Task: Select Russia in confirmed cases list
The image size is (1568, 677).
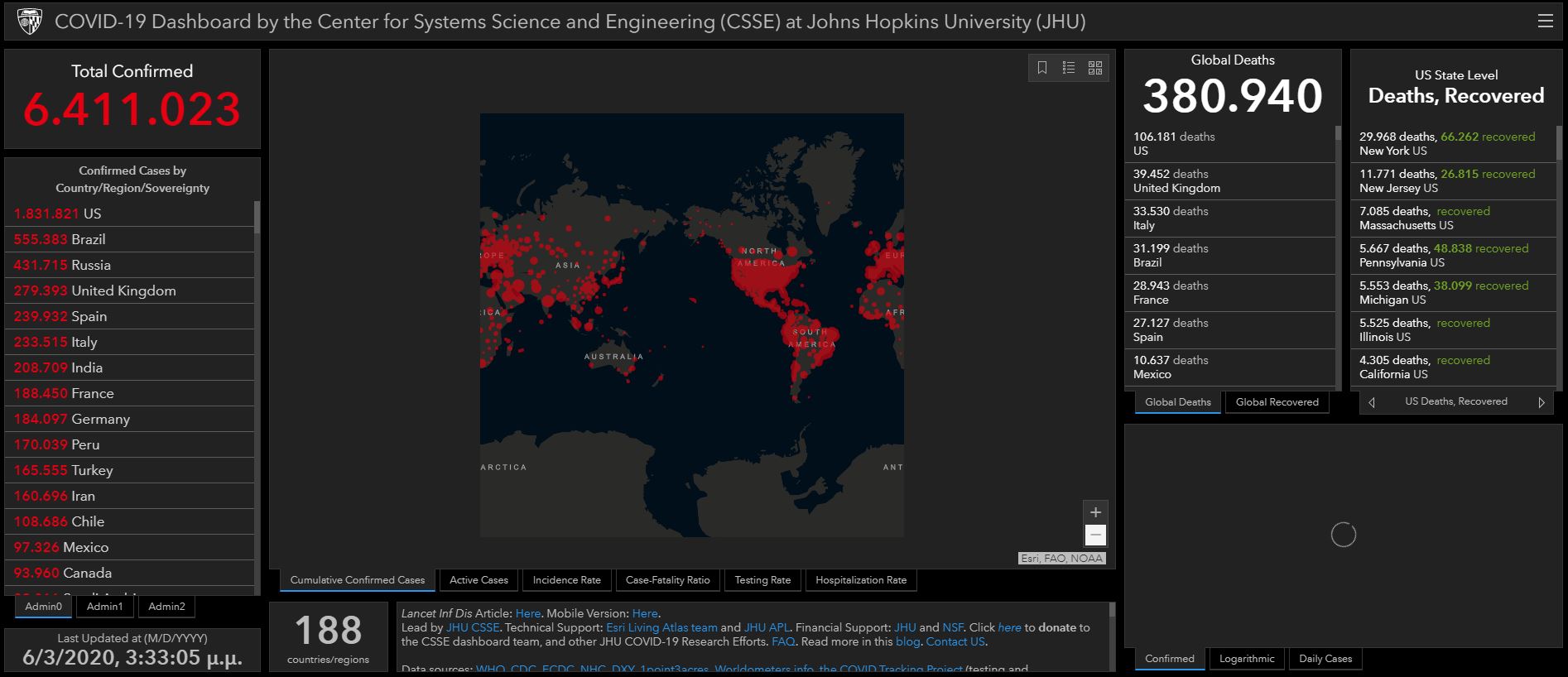Action: tap(130, 265)
